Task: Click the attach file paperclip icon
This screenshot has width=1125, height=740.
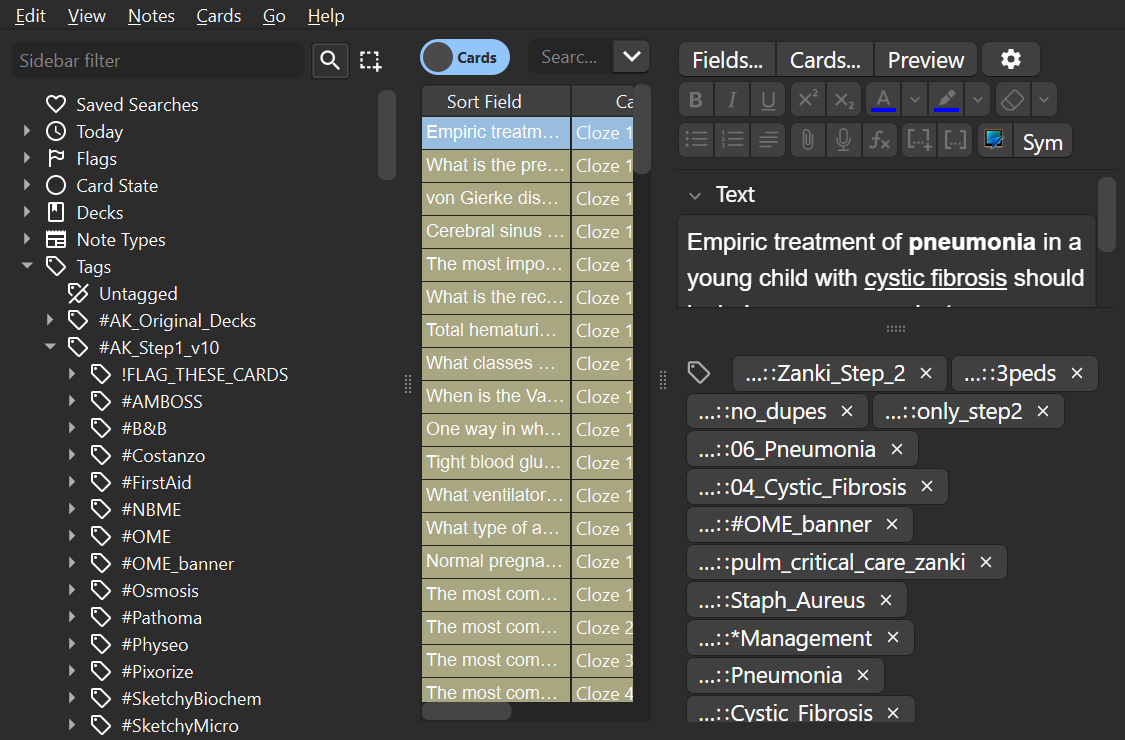Action: tap(807, 141)
